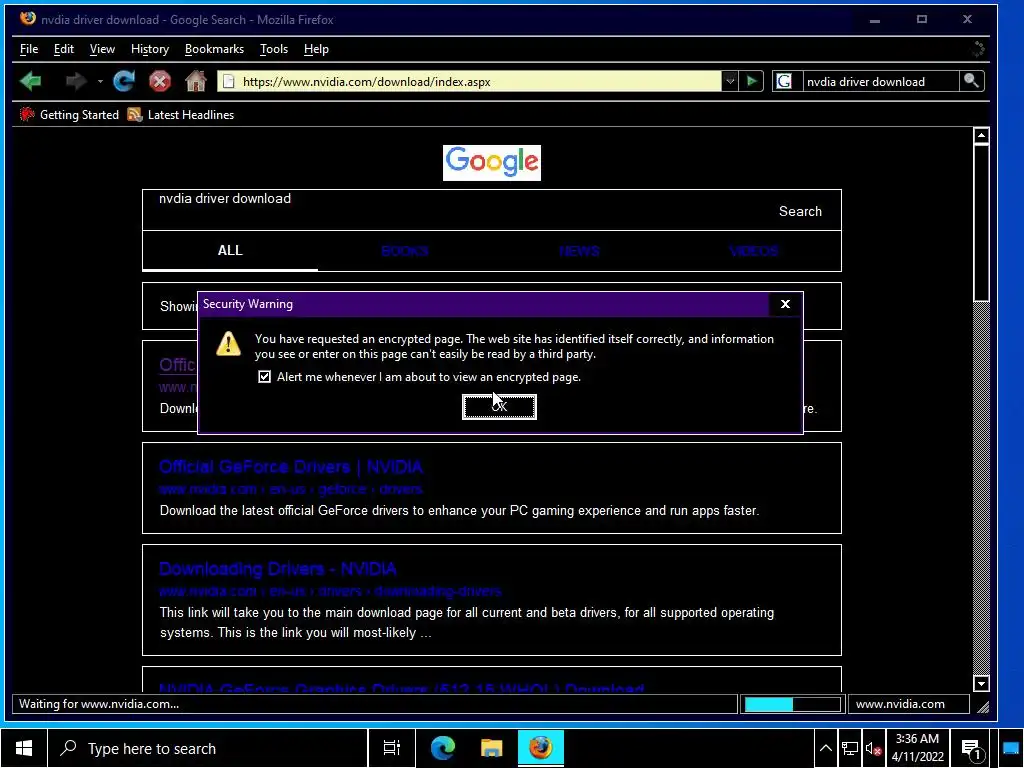Open the Edit menu
The height and width of the screenshot is (768, 1024).
(63, 49)
